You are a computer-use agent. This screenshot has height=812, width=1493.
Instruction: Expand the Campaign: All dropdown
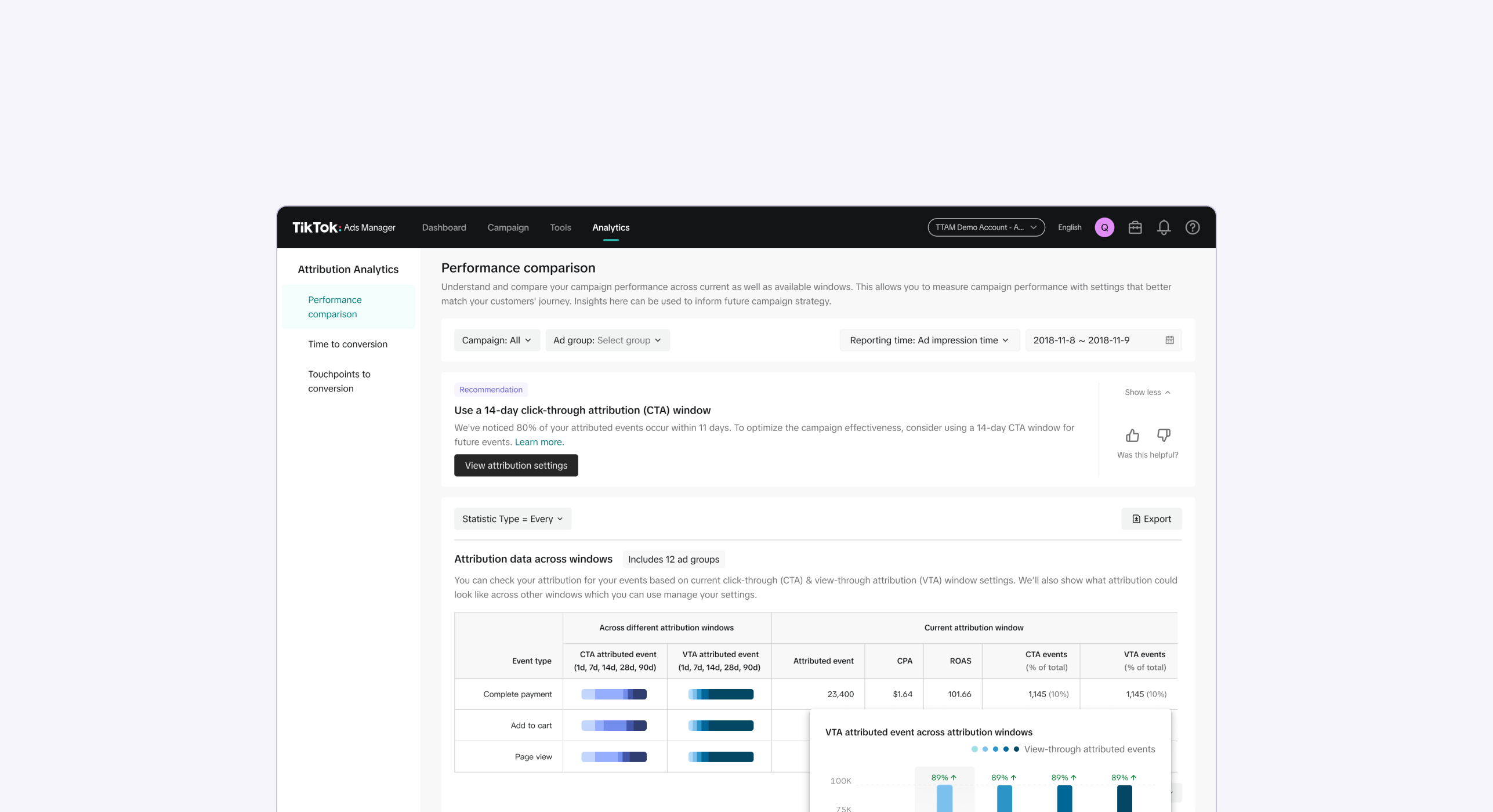click(497, 340)
